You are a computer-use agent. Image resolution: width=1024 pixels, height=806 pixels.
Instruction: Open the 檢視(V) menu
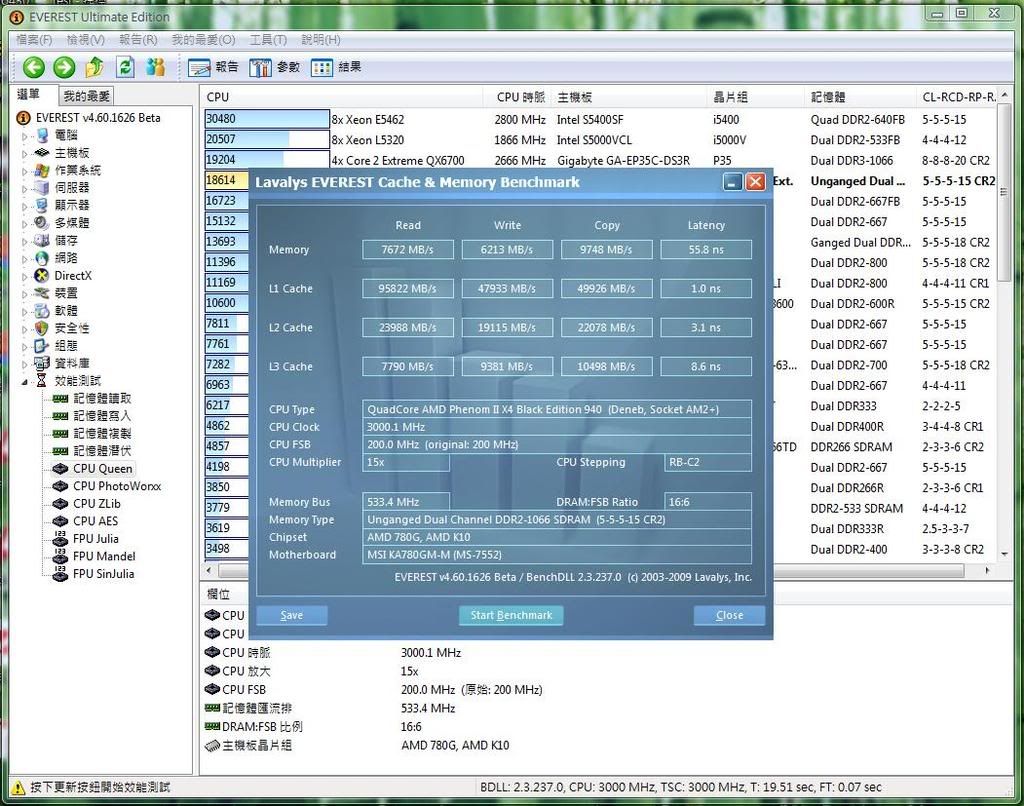pos(86,40)
